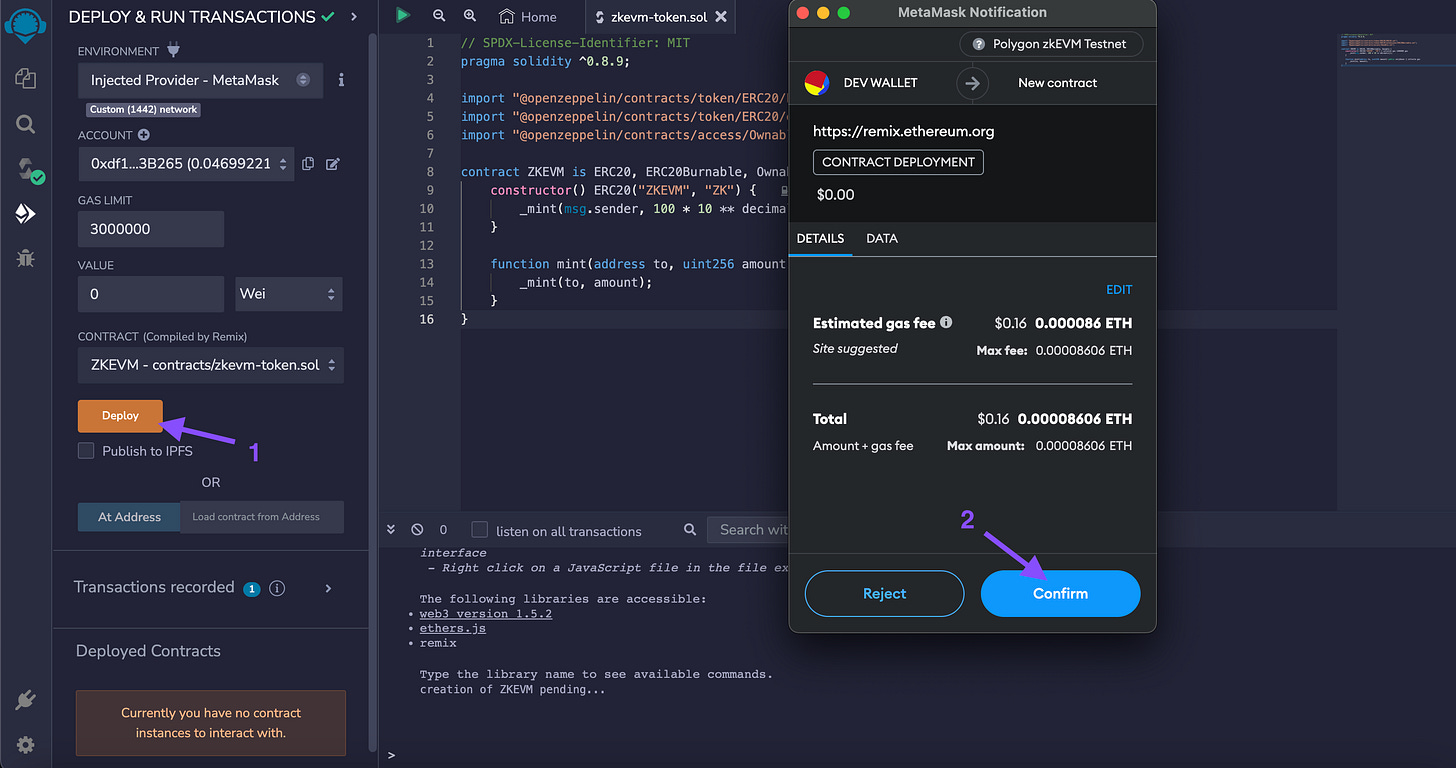The height and width of the screenshot is (768, 1456).
Task: Click the https://remix.ethereum.org origin text
Action: (903, 131)
